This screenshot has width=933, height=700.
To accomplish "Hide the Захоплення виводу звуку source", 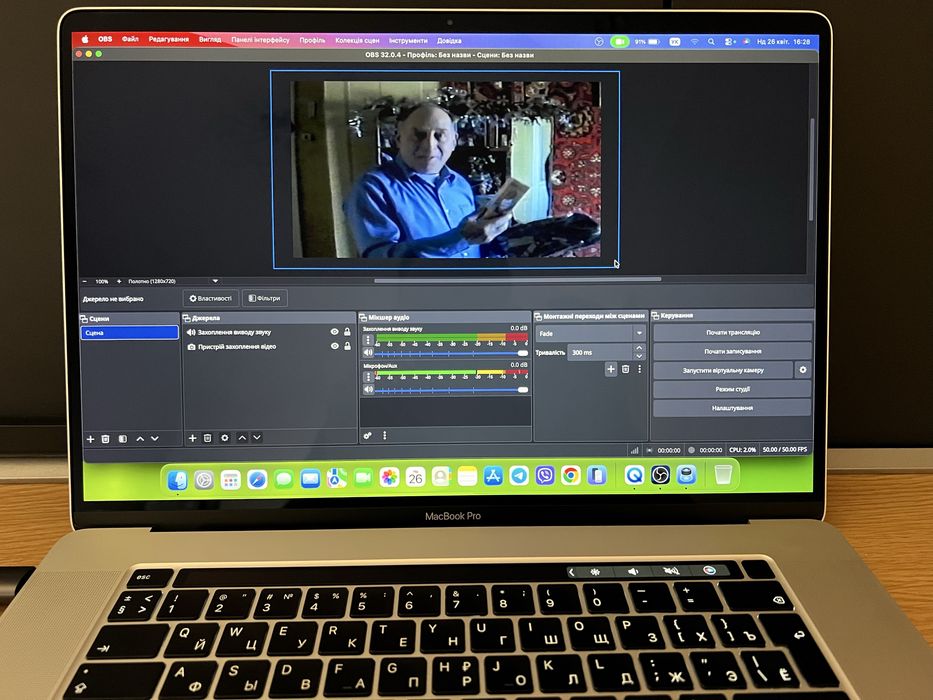I will point(334,332).
